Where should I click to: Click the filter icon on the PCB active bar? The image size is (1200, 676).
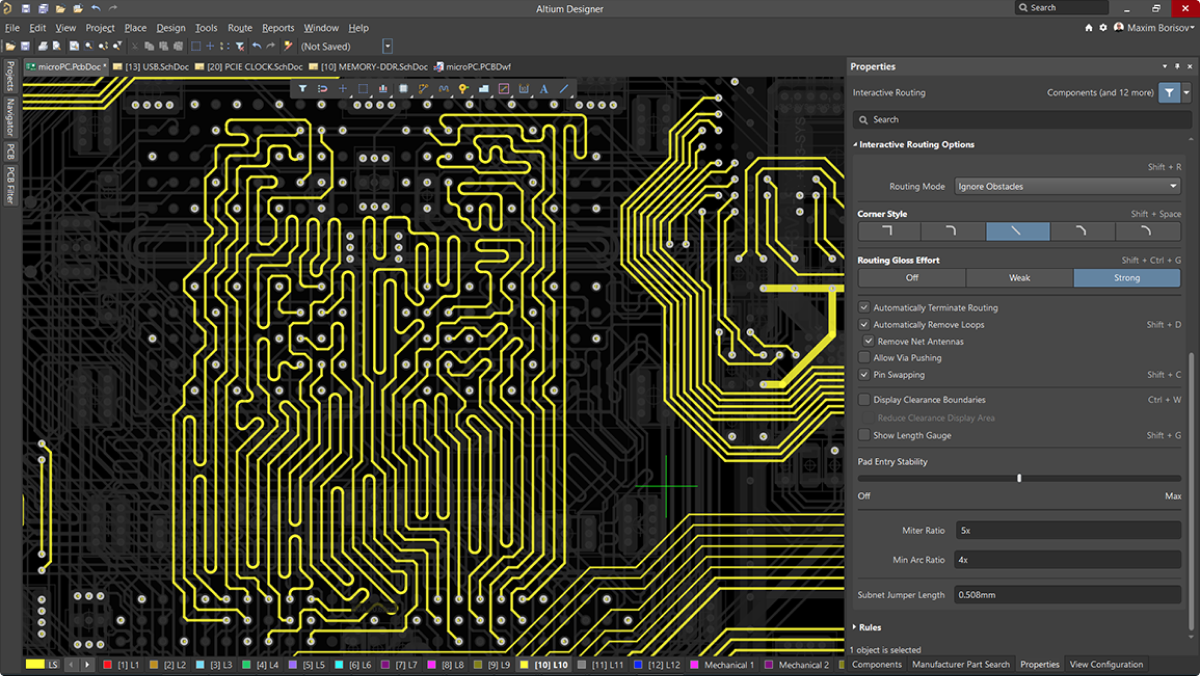click(x=303, y=88)
